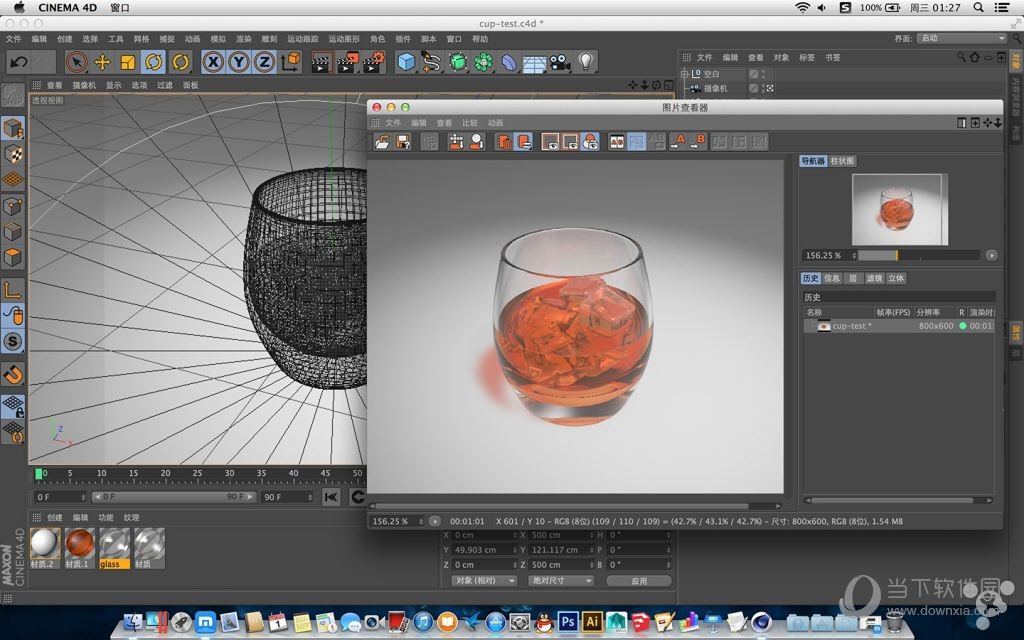Save image as in Picture Viewer
The width and height of the screenshot is (1024, 640).
pos(403,142)
